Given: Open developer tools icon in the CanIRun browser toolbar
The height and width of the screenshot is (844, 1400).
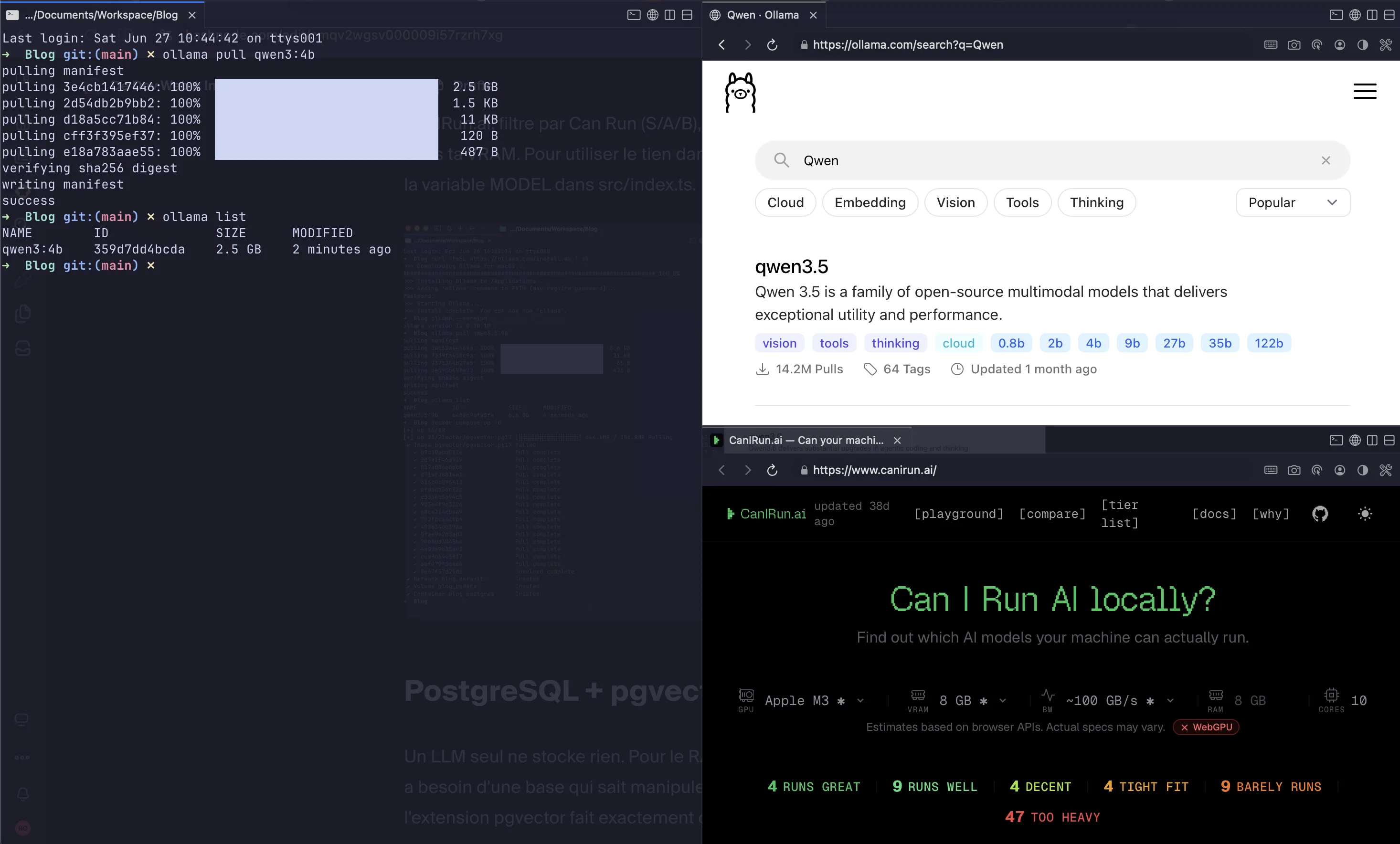Looking at the screenshot, I should tap(1386, 470).
